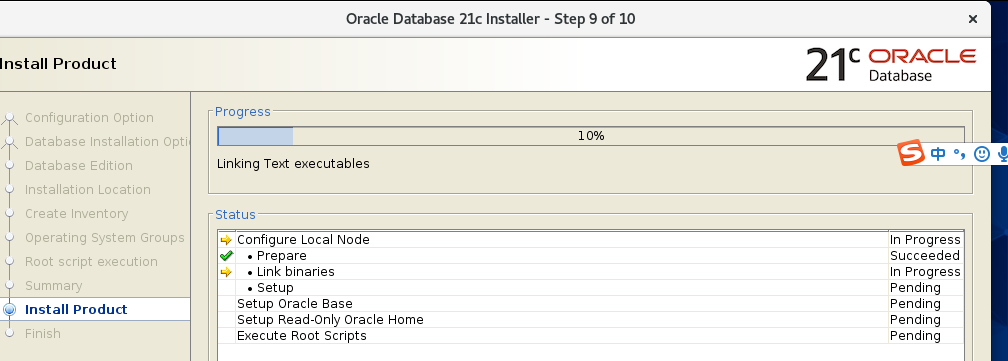This screenshot has width=1008, height=361.
Task: Click the Configure Local Node row
Action: pyautogui.click(x=591, y=240)
